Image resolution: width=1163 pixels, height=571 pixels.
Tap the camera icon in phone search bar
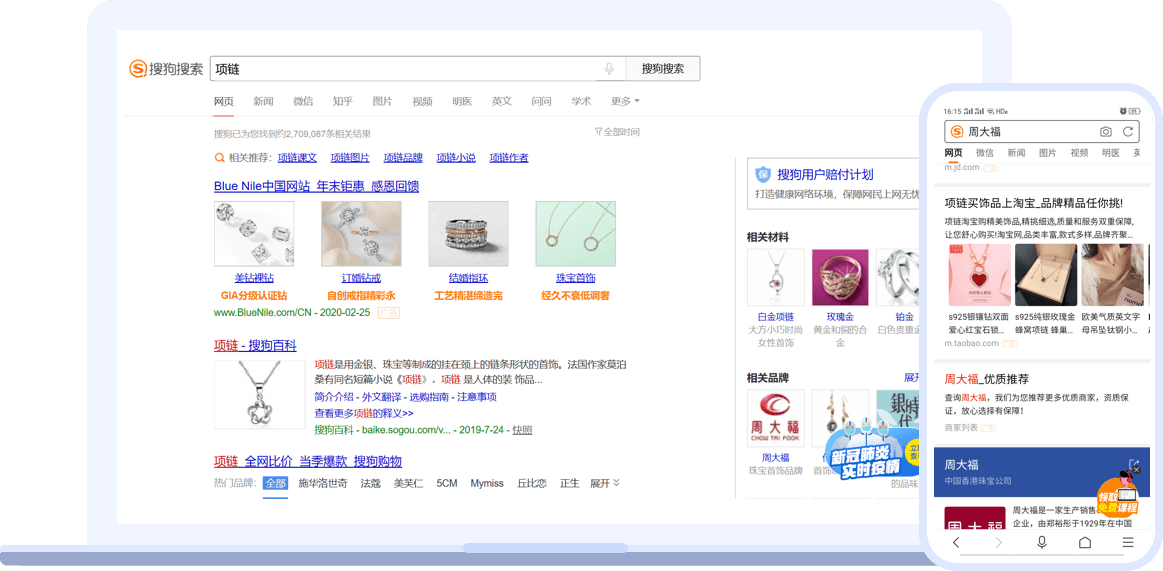[x=1105, y=132]
